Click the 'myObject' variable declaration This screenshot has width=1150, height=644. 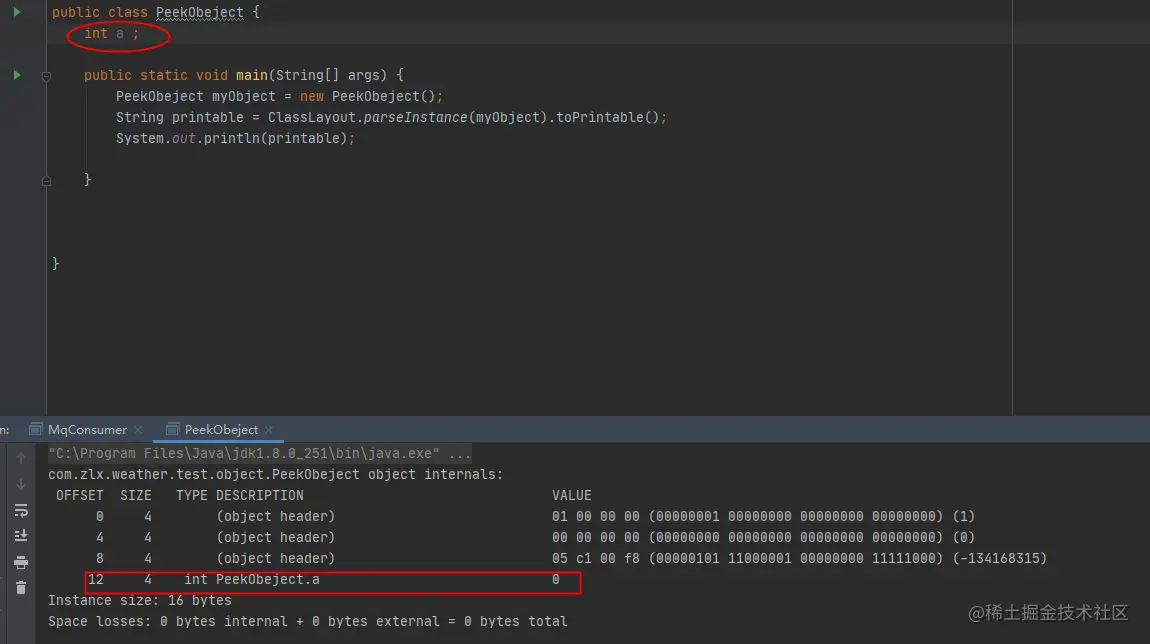tap(243, 97)
